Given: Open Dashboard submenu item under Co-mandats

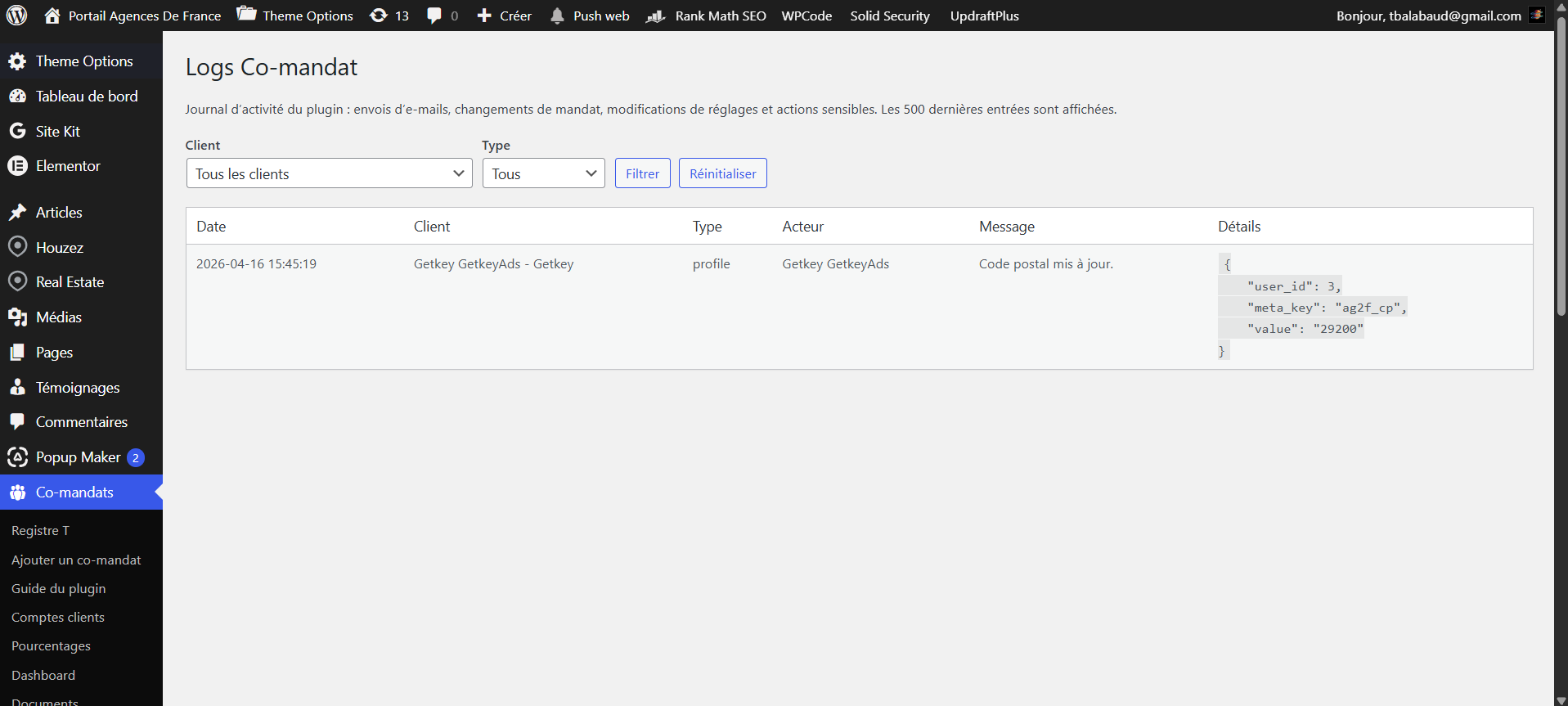Looking at the screenshot, I should click(43, 676).
